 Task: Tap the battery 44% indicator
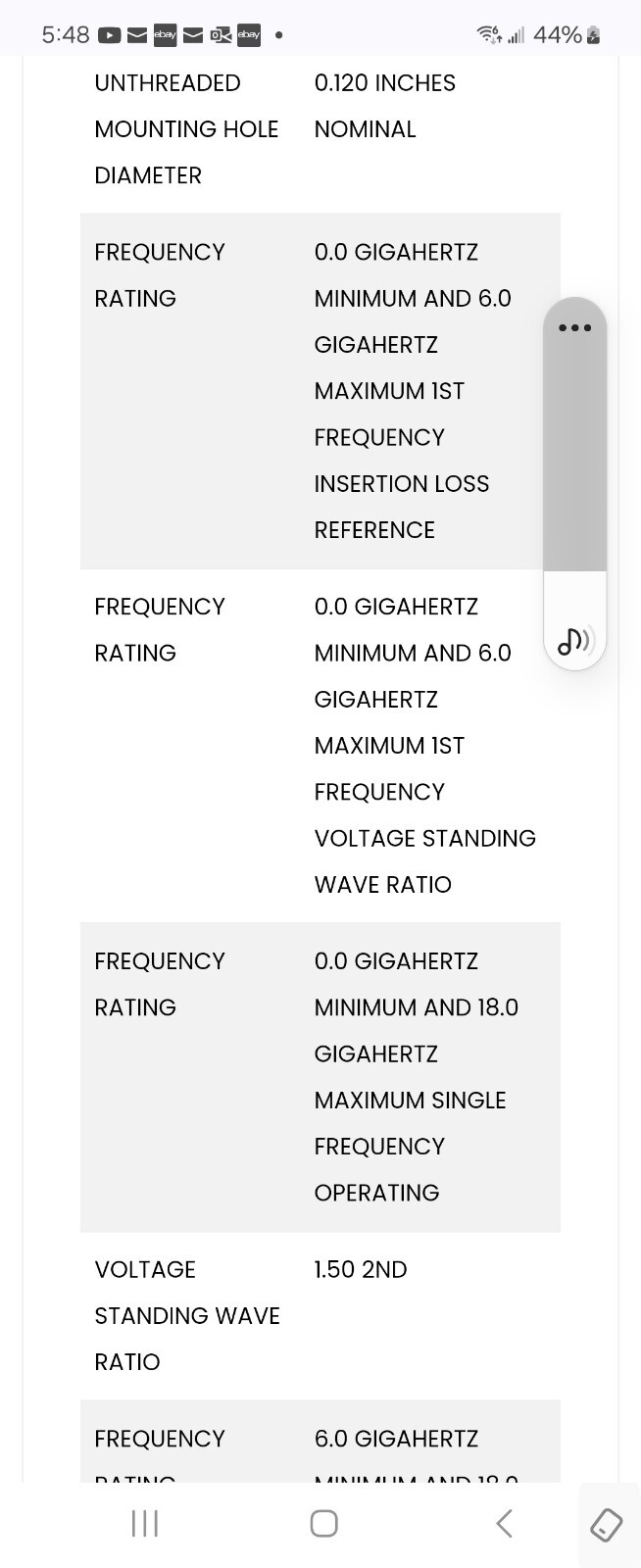pyautogui.click(x=567, y=35)
